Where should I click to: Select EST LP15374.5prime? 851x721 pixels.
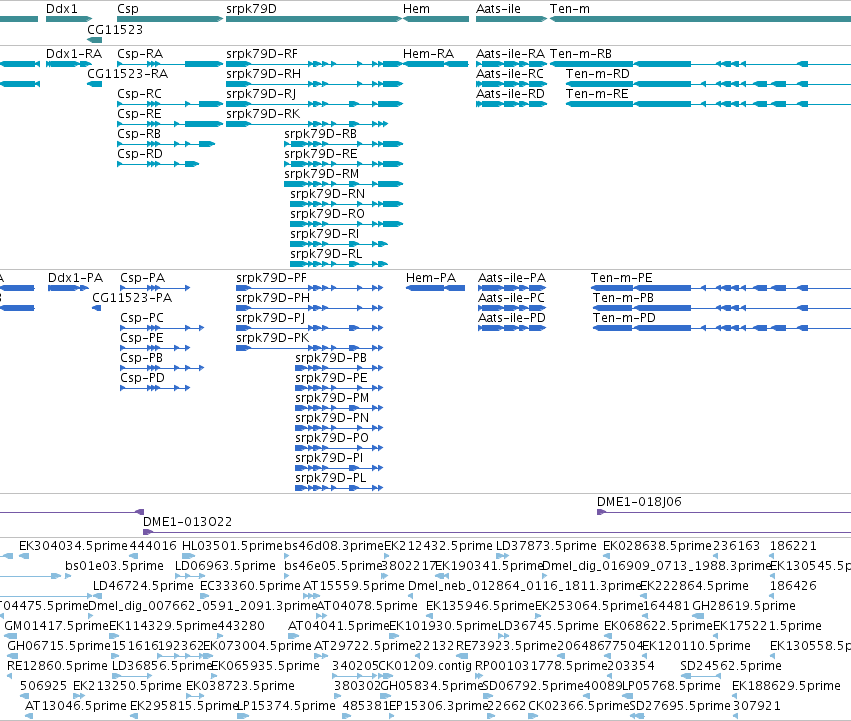243,717
